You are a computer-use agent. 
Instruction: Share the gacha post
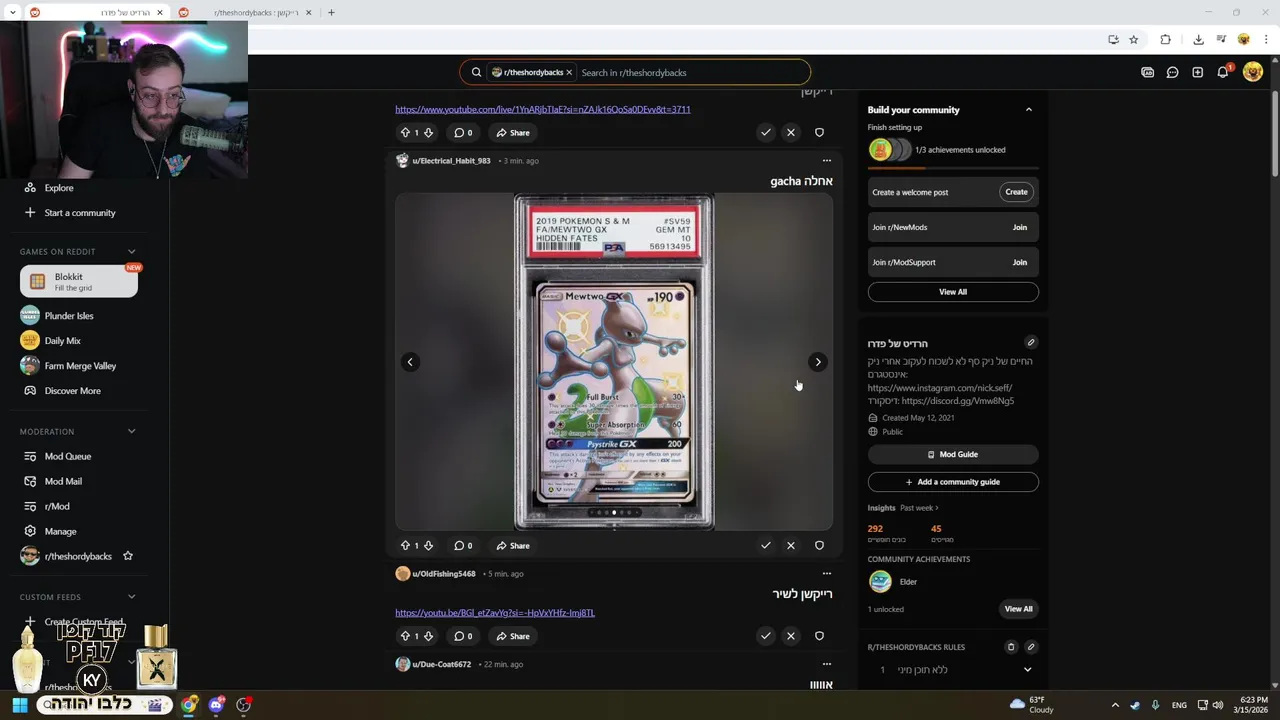click(513, 545)
